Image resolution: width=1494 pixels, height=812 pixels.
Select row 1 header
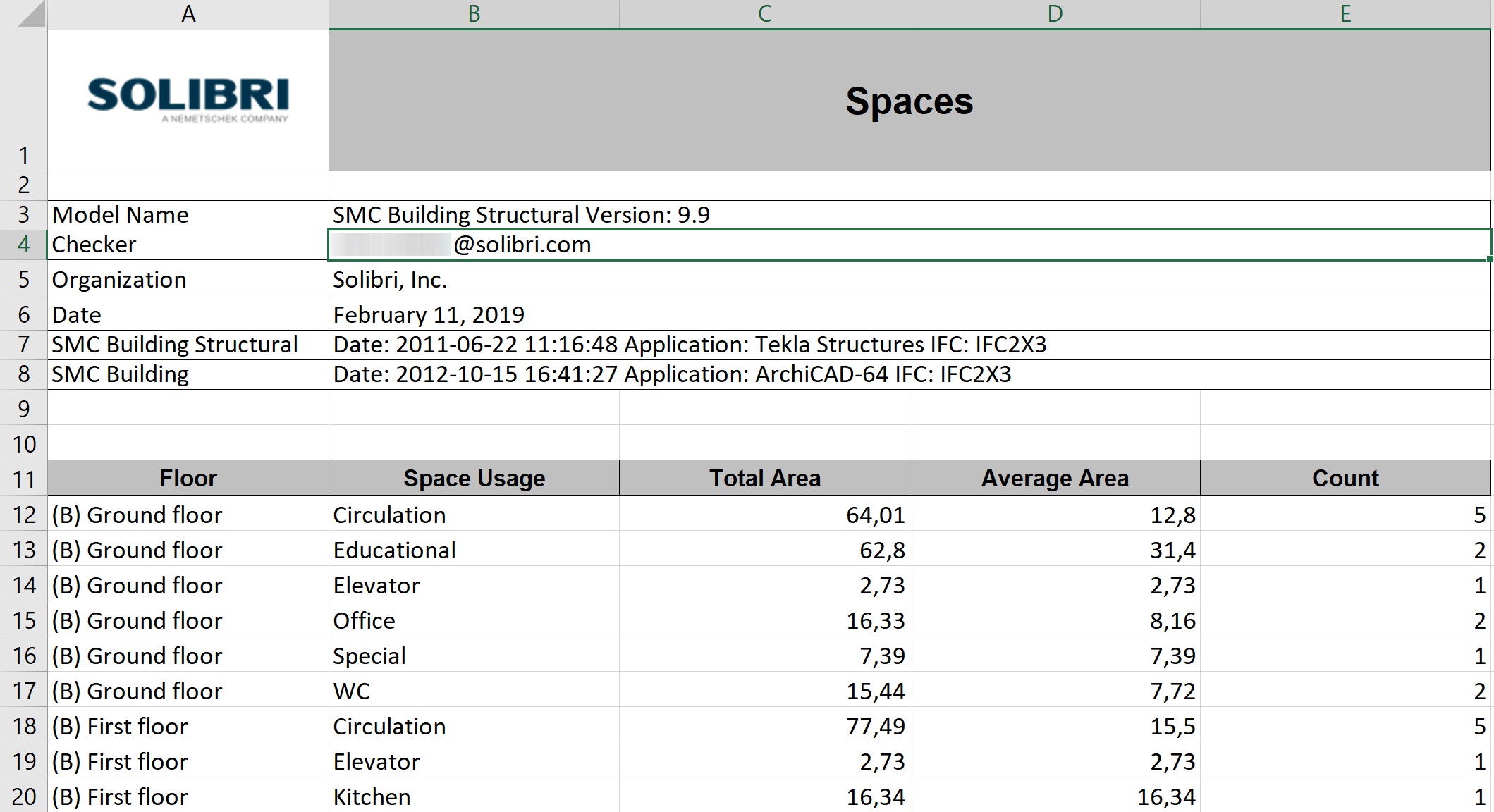pos(23,100)
